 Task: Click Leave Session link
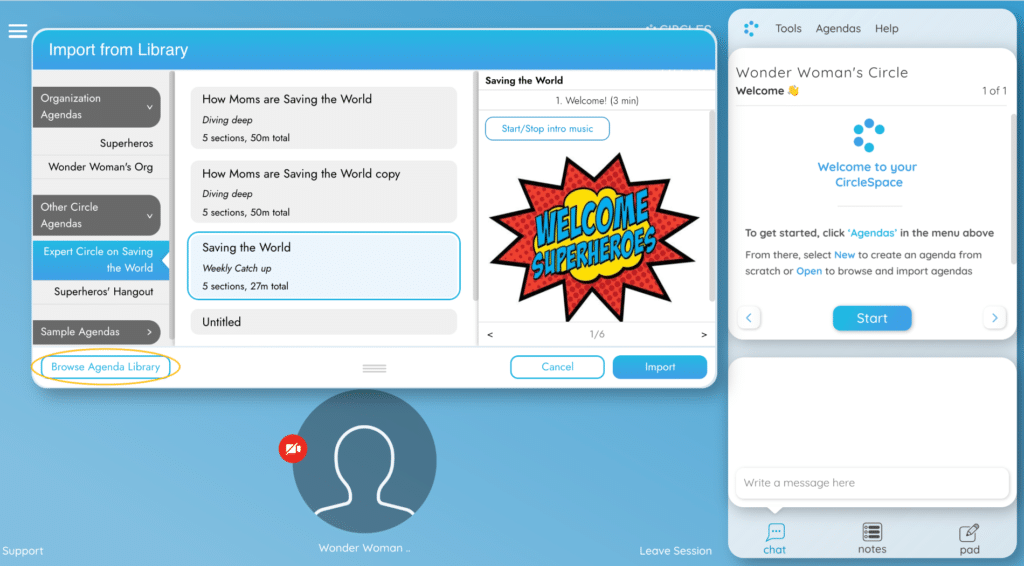click(675, 550)
